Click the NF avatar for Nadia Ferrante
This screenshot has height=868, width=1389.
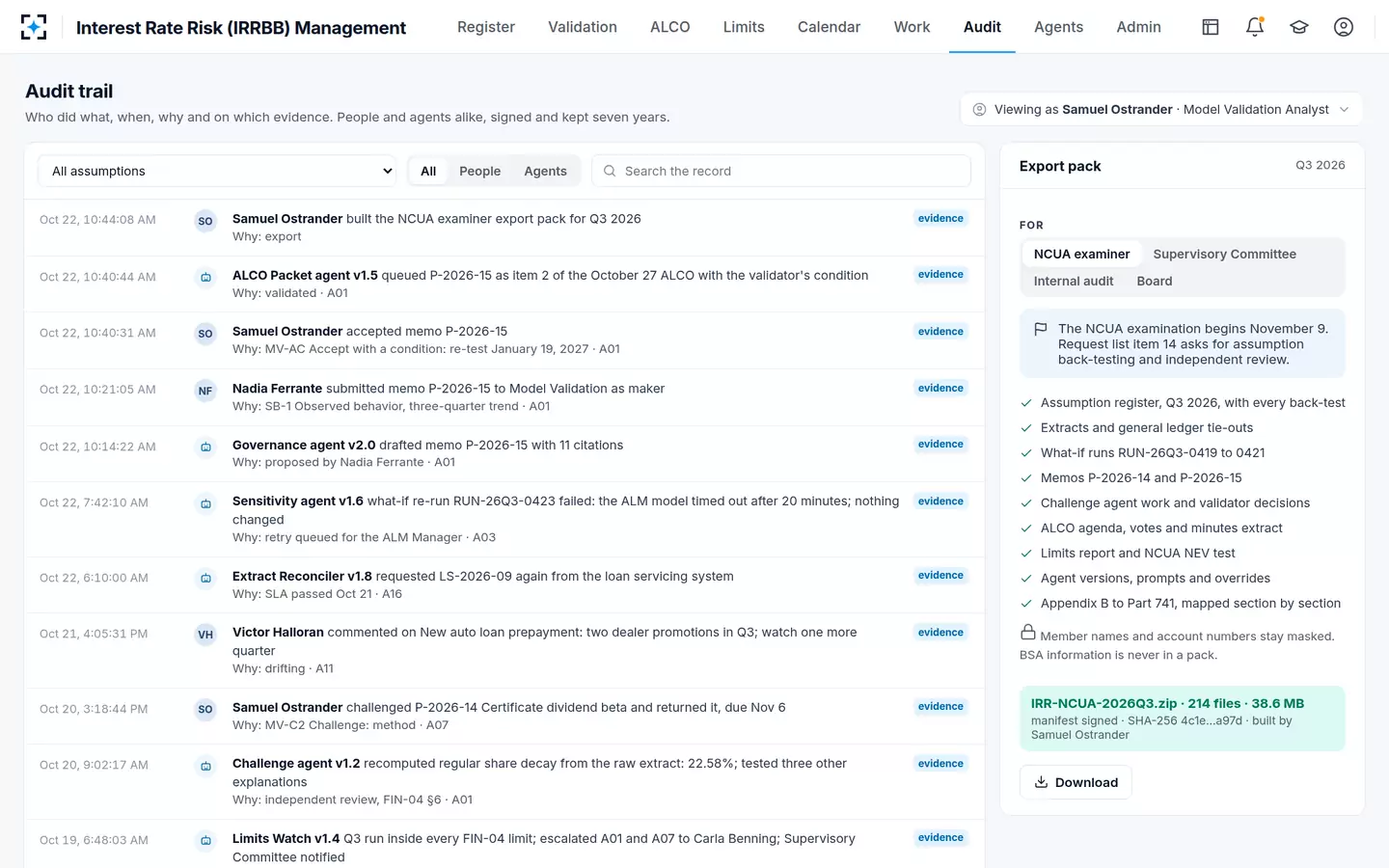[205, 391]
